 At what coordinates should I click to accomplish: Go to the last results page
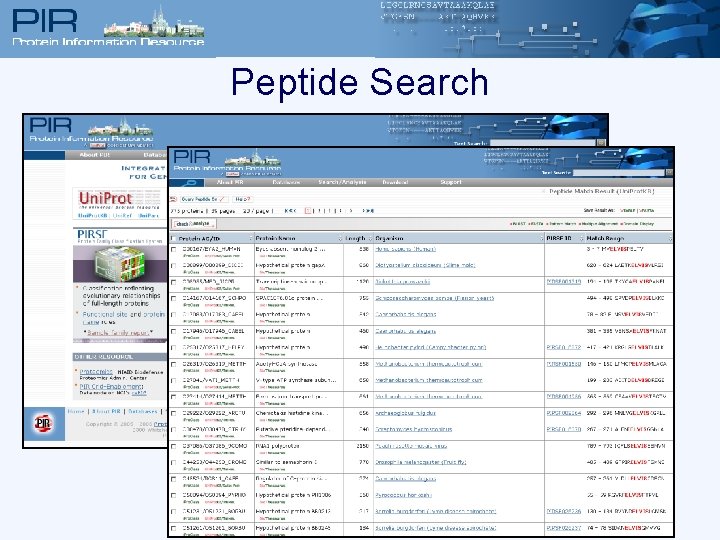[x=368, y=211]
